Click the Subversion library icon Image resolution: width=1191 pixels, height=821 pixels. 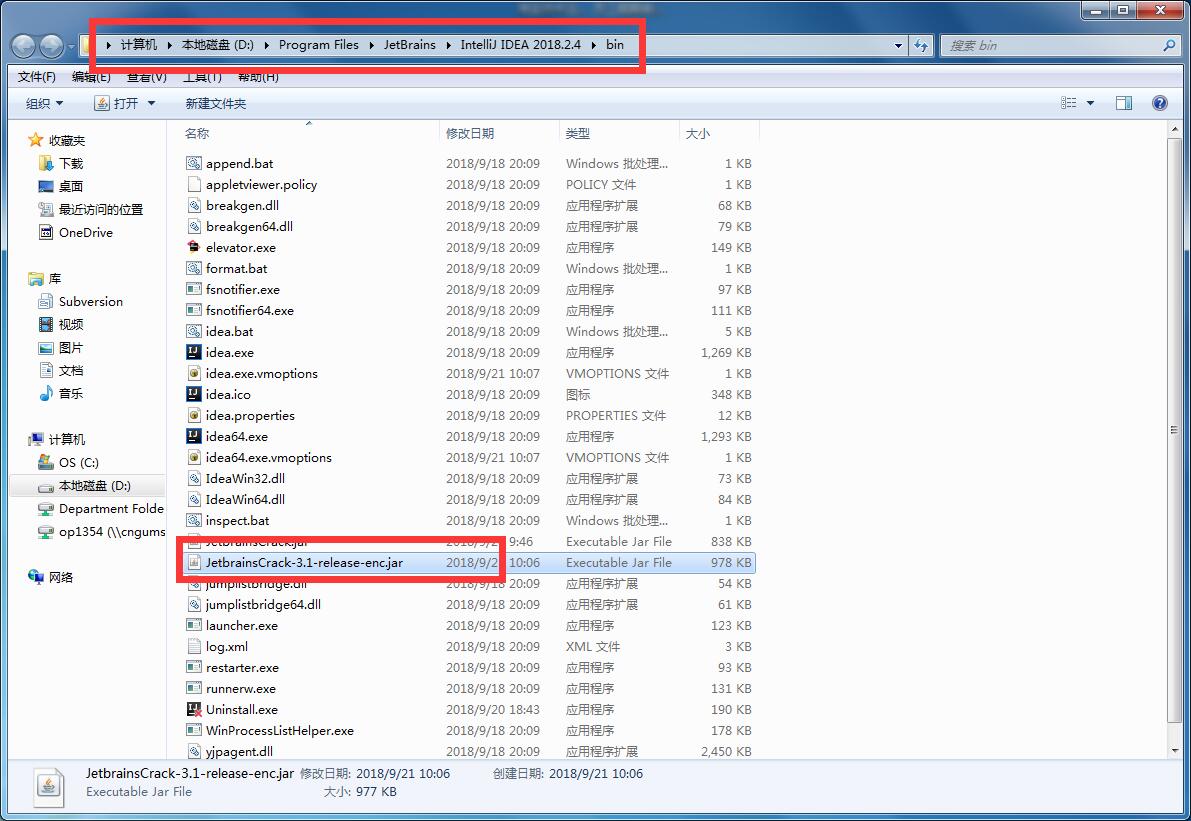click(x=46, y=302)
